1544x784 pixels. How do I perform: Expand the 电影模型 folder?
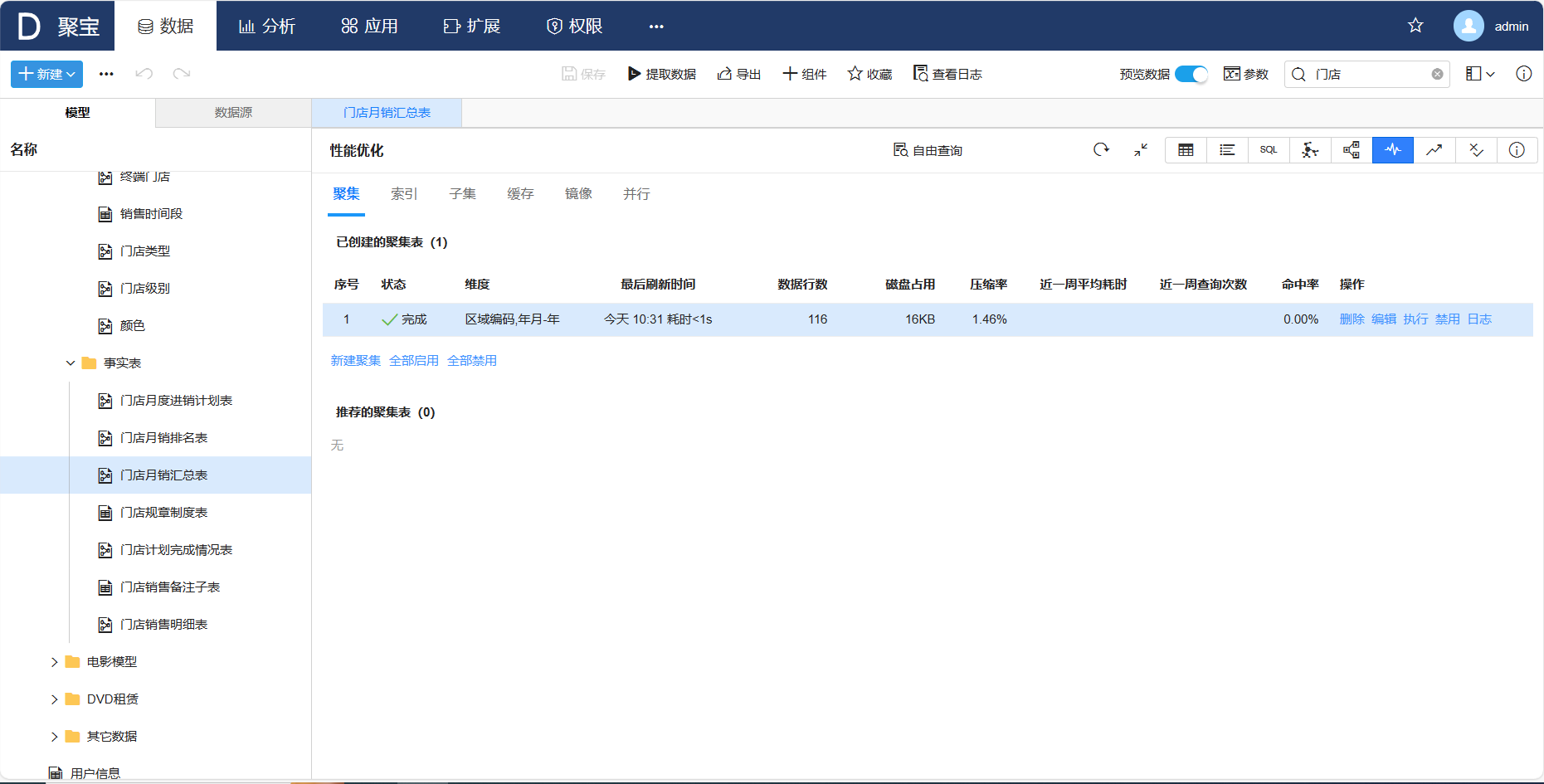pyautogui.click(x=55, y=662)
